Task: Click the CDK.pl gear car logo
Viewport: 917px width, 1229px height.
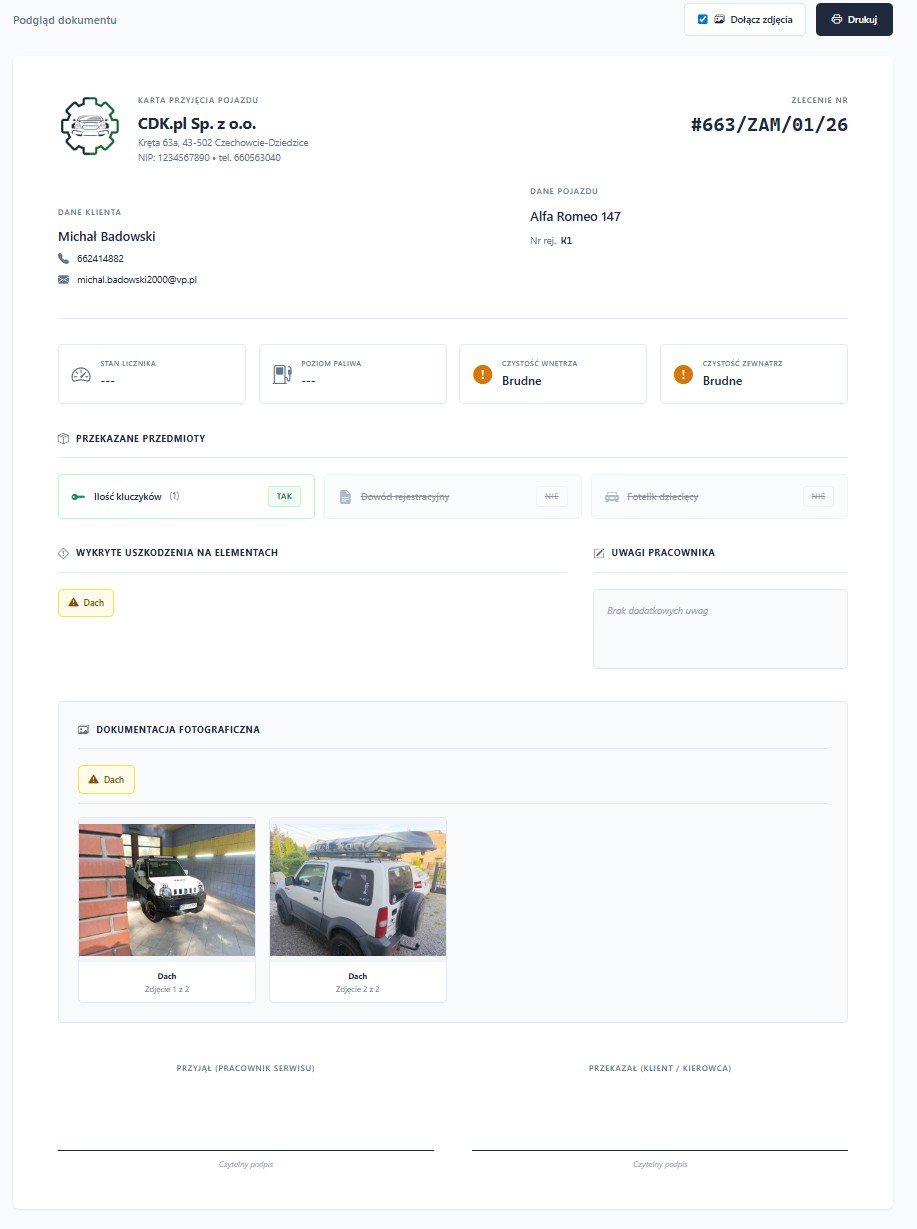Action: tap(89, 126)
